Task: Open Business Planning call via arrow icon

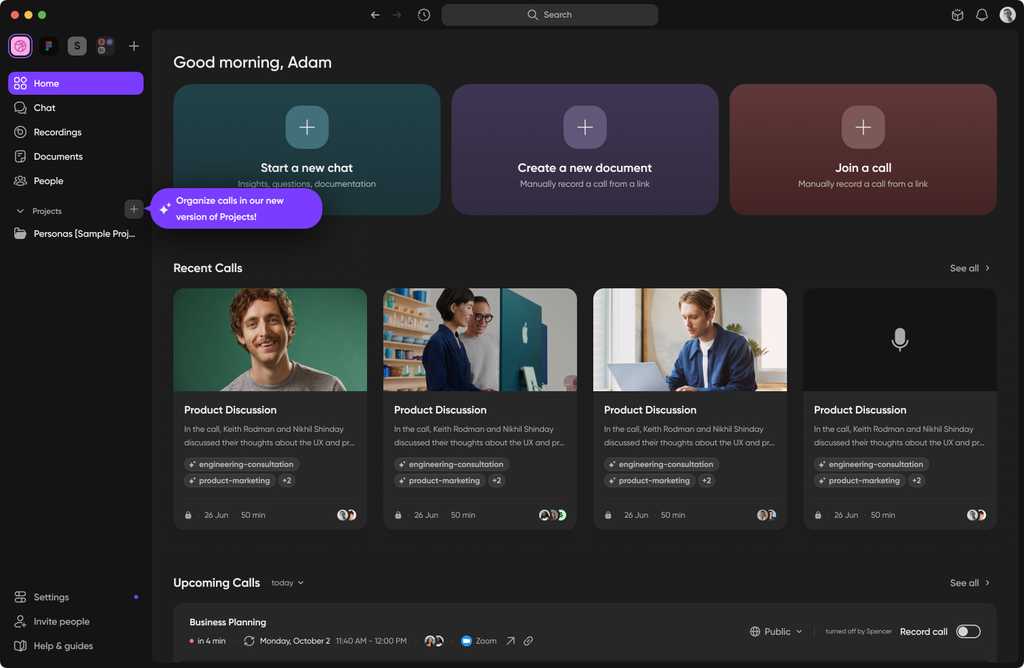Action: tap(510, 641)
